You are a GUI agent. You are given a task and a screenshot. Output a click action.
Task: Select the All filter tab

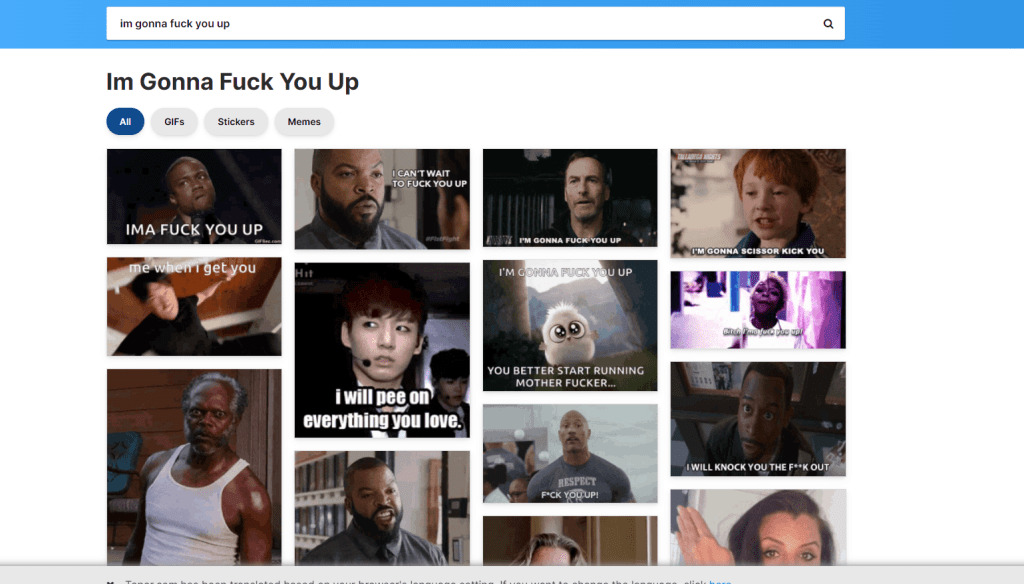[125, 122]
